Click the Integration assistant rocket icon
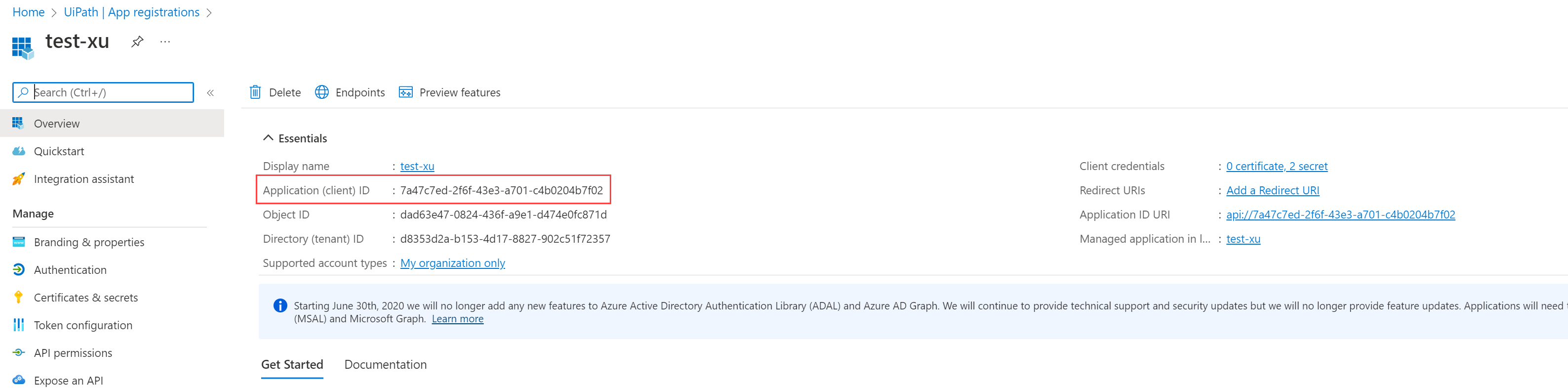Screen dimensions: 1568x391 (x=19, y=178)
